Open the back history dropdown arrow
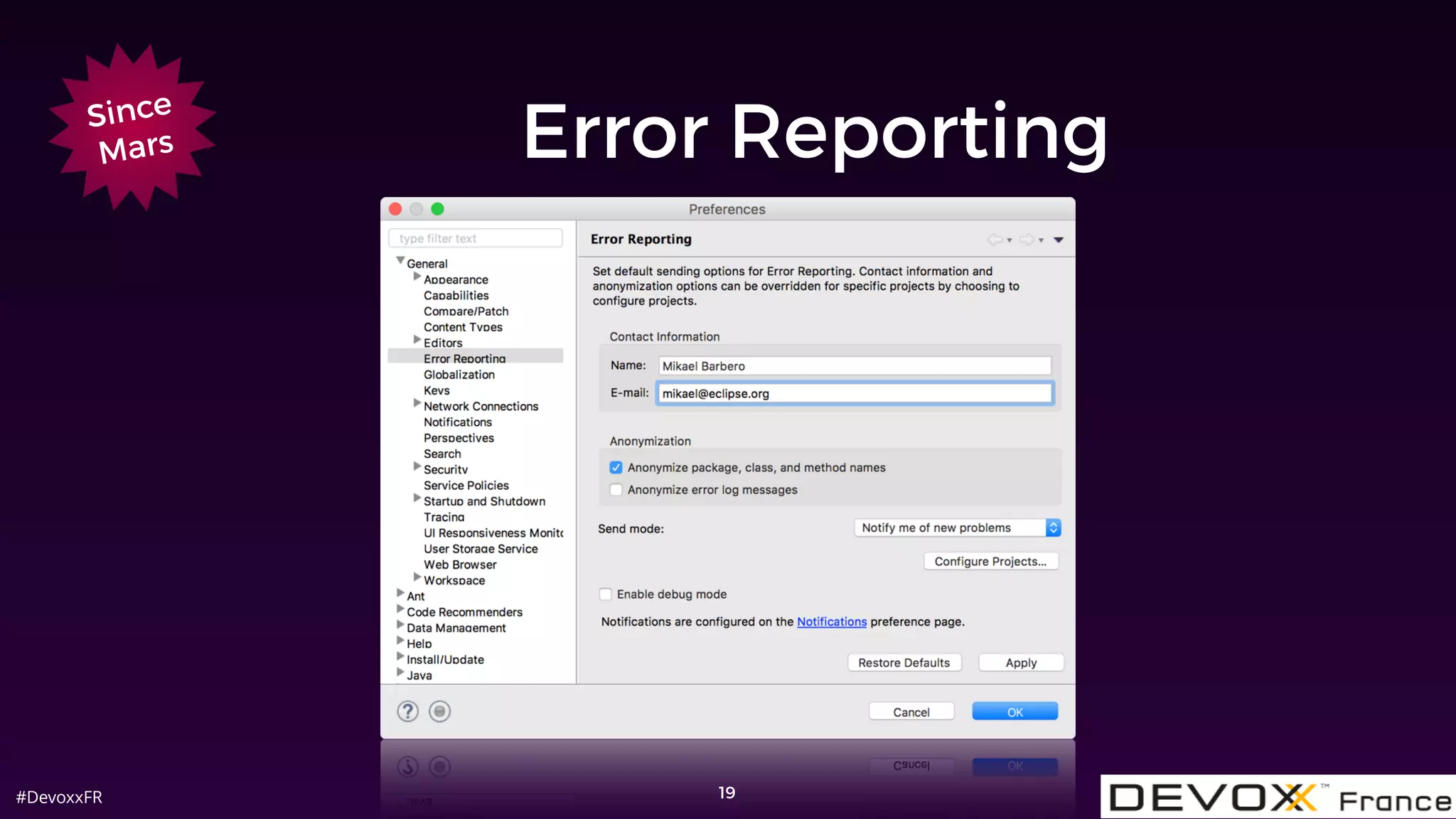The image size is (1456, 819). tap(1010, 240)
